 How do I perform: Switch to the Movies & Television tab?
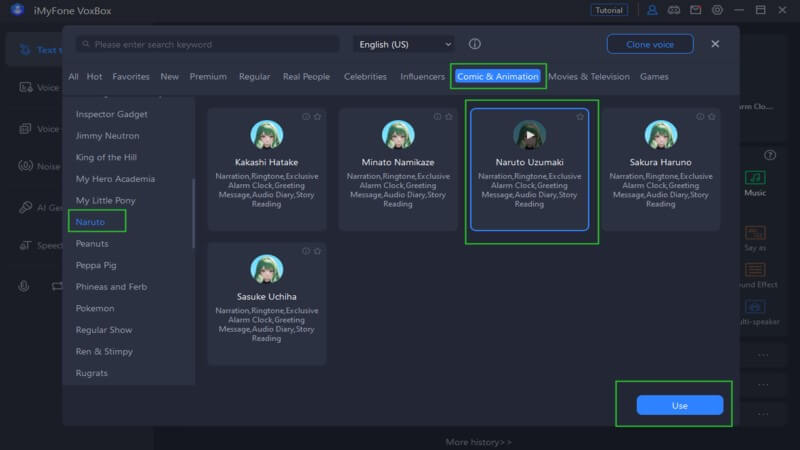[x=589, y=77]
